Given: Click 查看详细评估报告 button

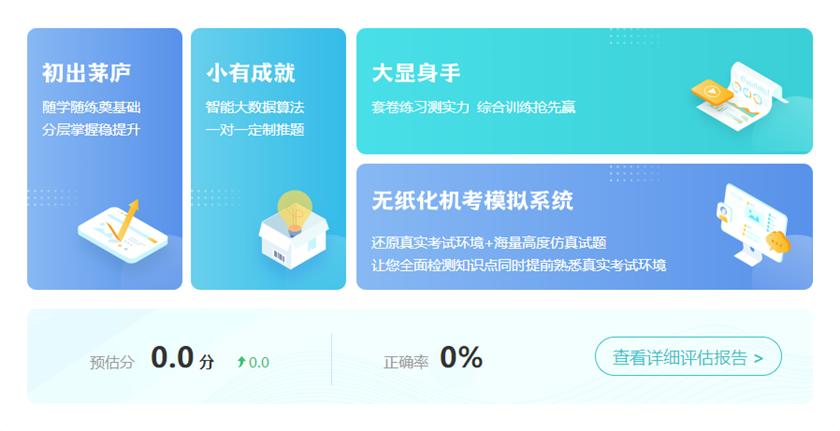Looking at the screenshot, I should pos(688,357).
